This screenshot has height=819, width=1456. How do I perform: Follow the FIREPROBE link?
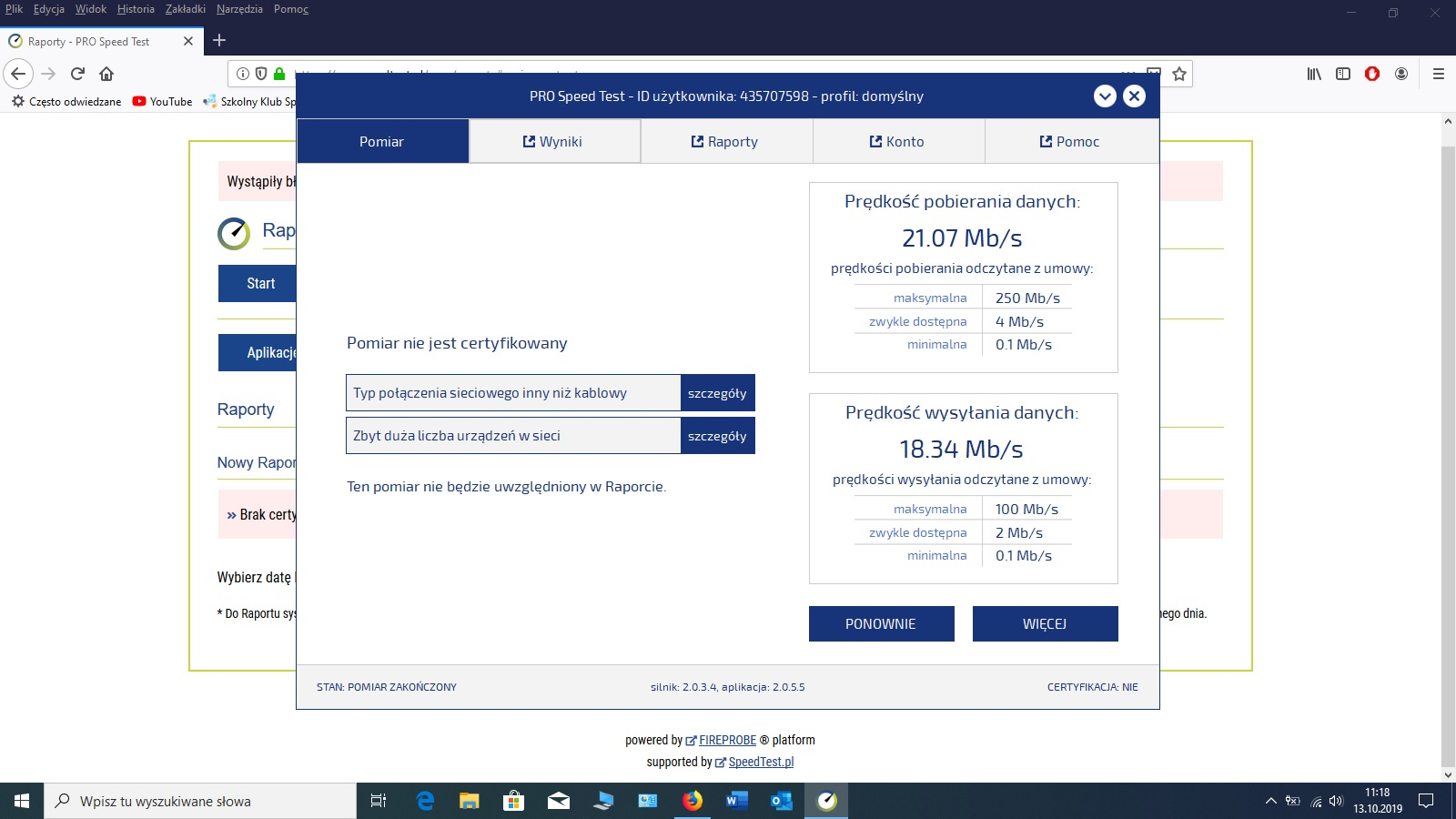[727, 740]
